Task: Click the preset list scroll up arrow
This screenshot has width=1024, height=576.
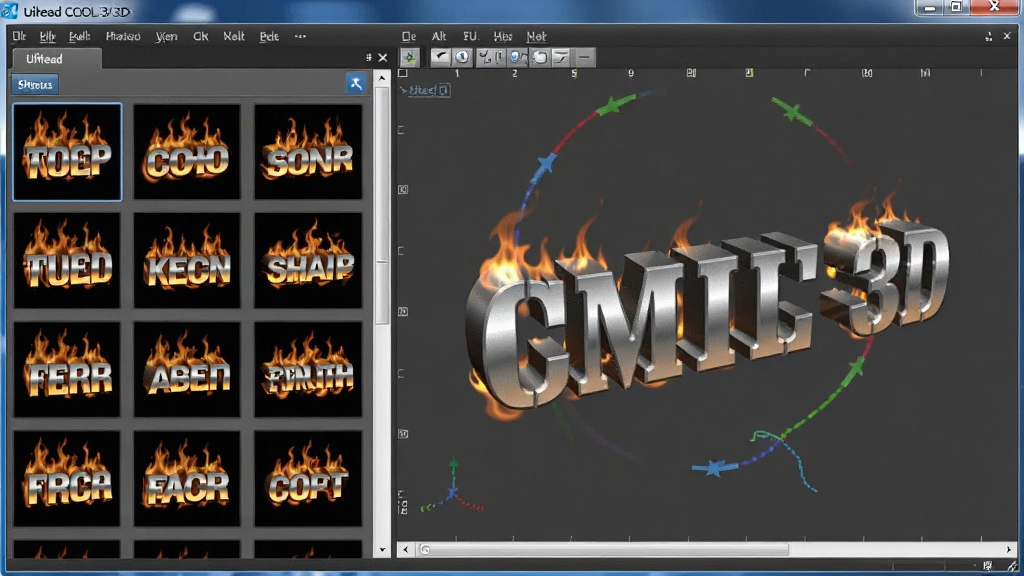Action: point(383,78)
